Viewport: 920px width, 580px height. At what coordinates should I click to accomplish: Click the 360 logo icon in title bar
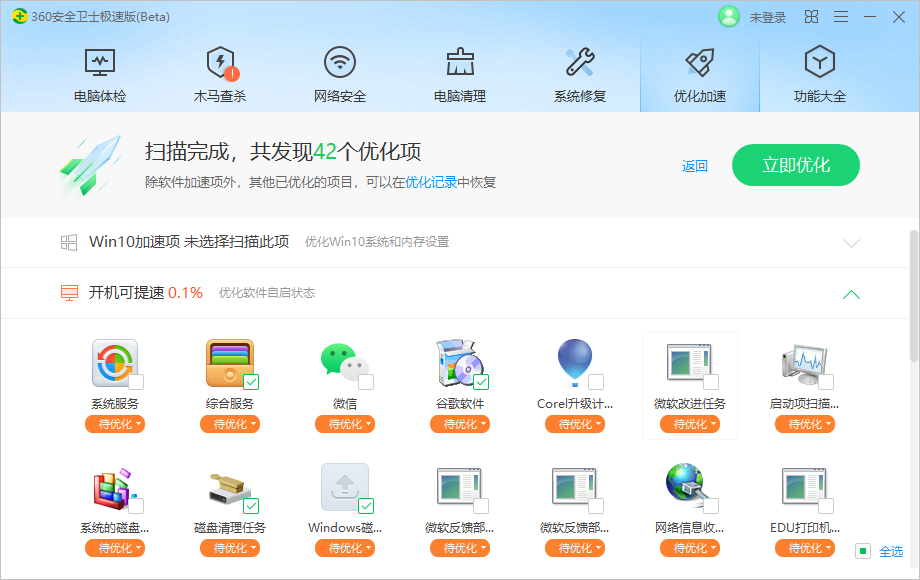pos(19,16)
